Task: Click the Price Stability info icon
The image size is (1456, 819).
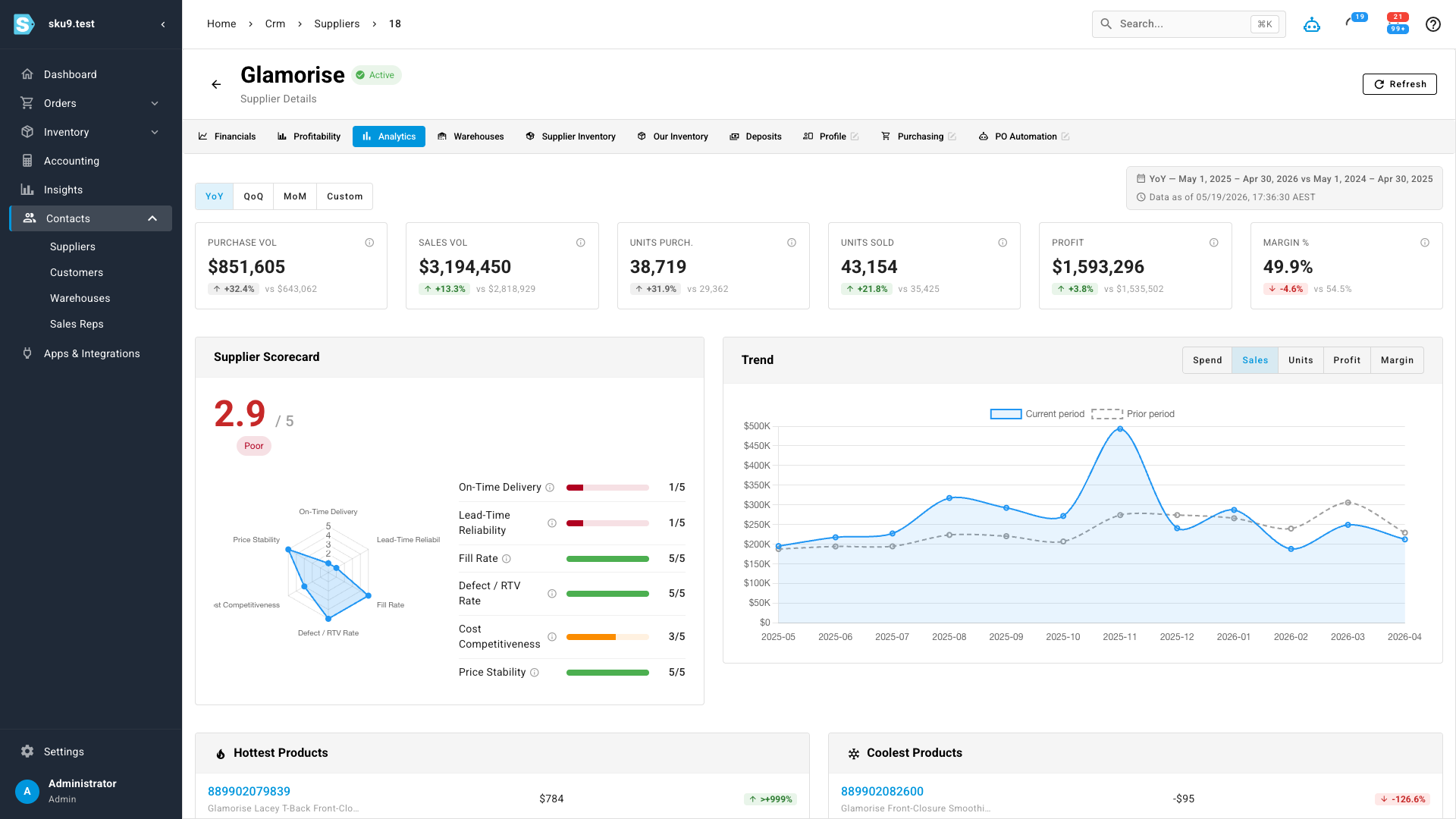Action: (535, 673)
